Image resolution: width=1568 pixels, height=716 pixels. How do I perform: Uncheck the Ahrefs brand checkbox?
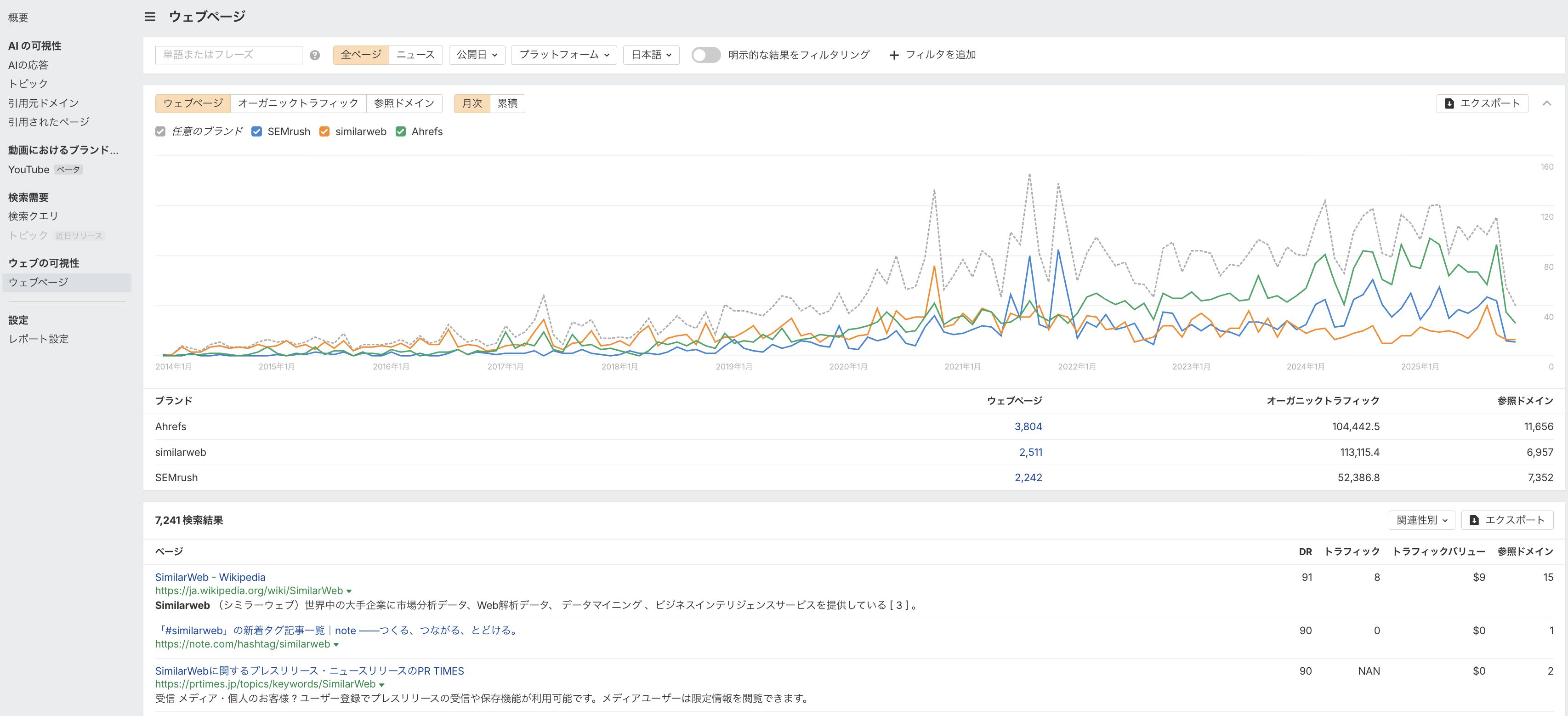pyautogui.click(x=401, y=131)
